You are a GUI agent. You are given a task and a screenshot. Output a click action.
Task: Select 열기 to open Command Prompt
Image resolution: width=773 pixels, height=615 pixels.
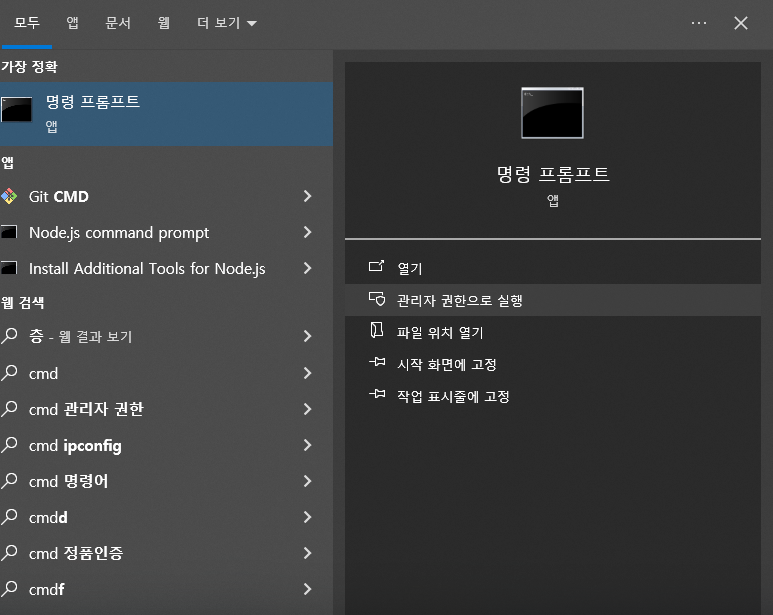[553, 268]
